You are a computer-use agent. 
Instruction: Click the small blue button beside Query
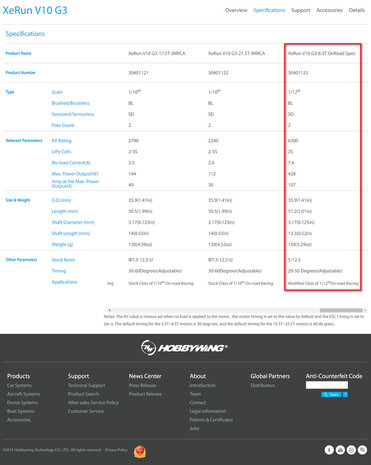tap(345, 395)
